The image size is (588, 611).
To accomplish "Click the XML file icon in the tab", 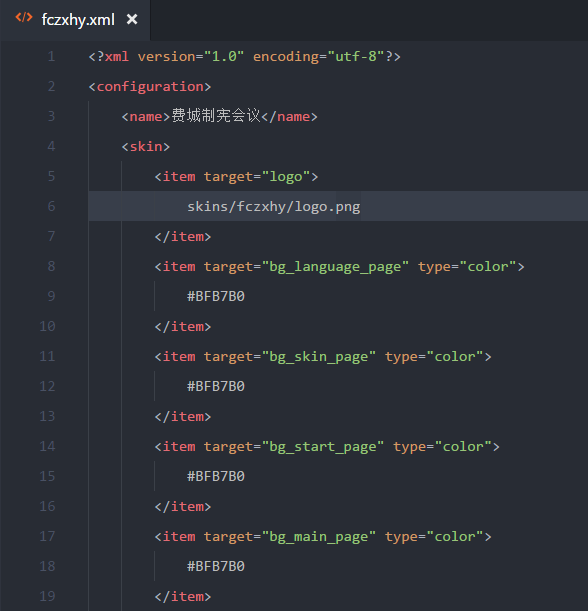I will 24,18.
